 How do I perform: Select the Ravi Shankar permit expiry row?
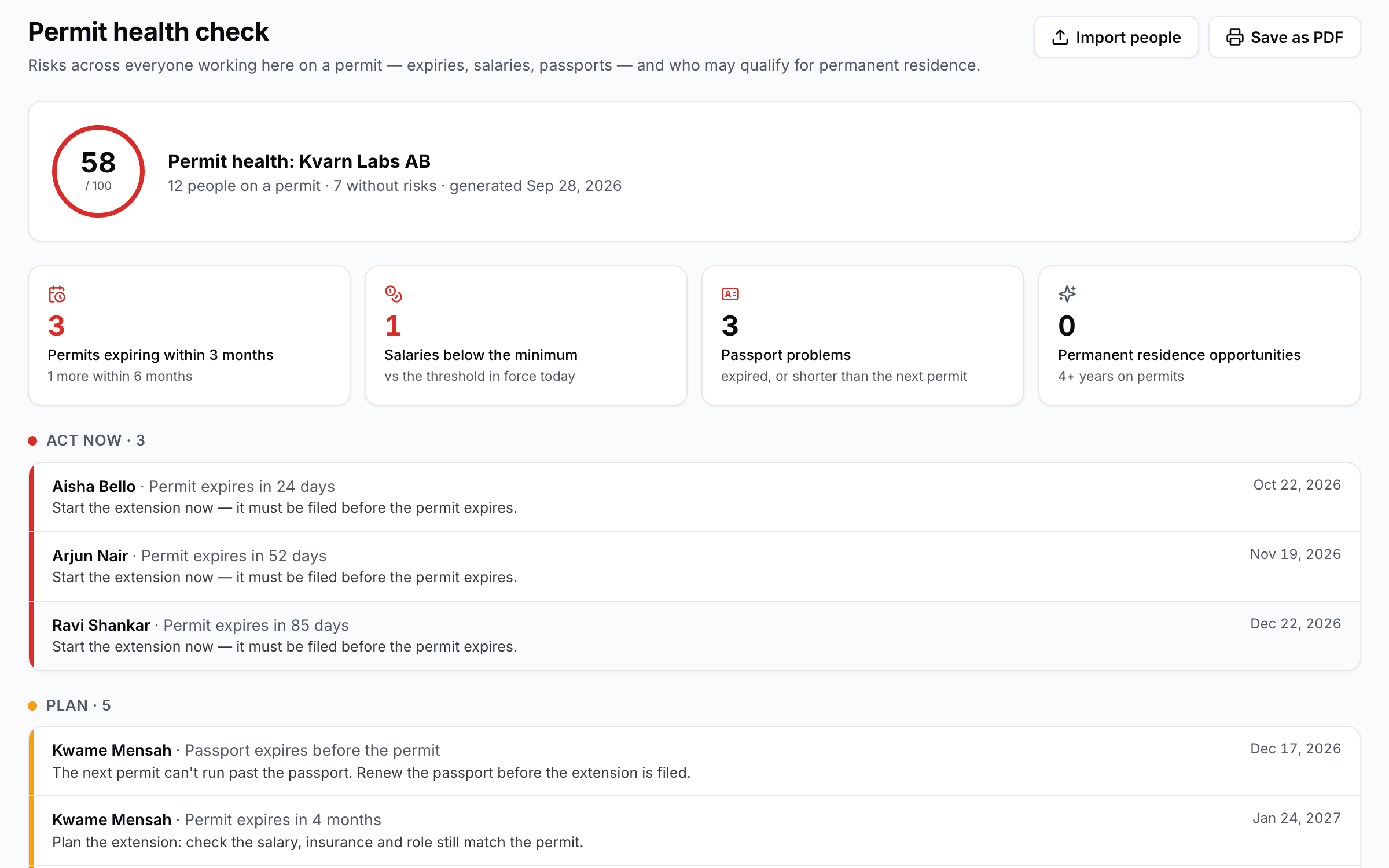click(694, 636)
